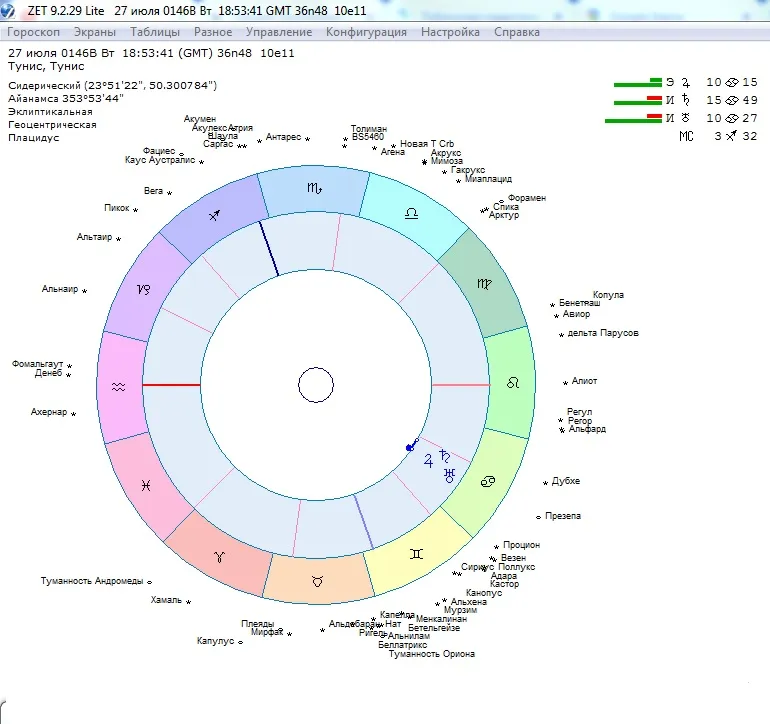Open the Справка menu
The width and height of the screenshot is (770, 724).
tap(517, 32)
